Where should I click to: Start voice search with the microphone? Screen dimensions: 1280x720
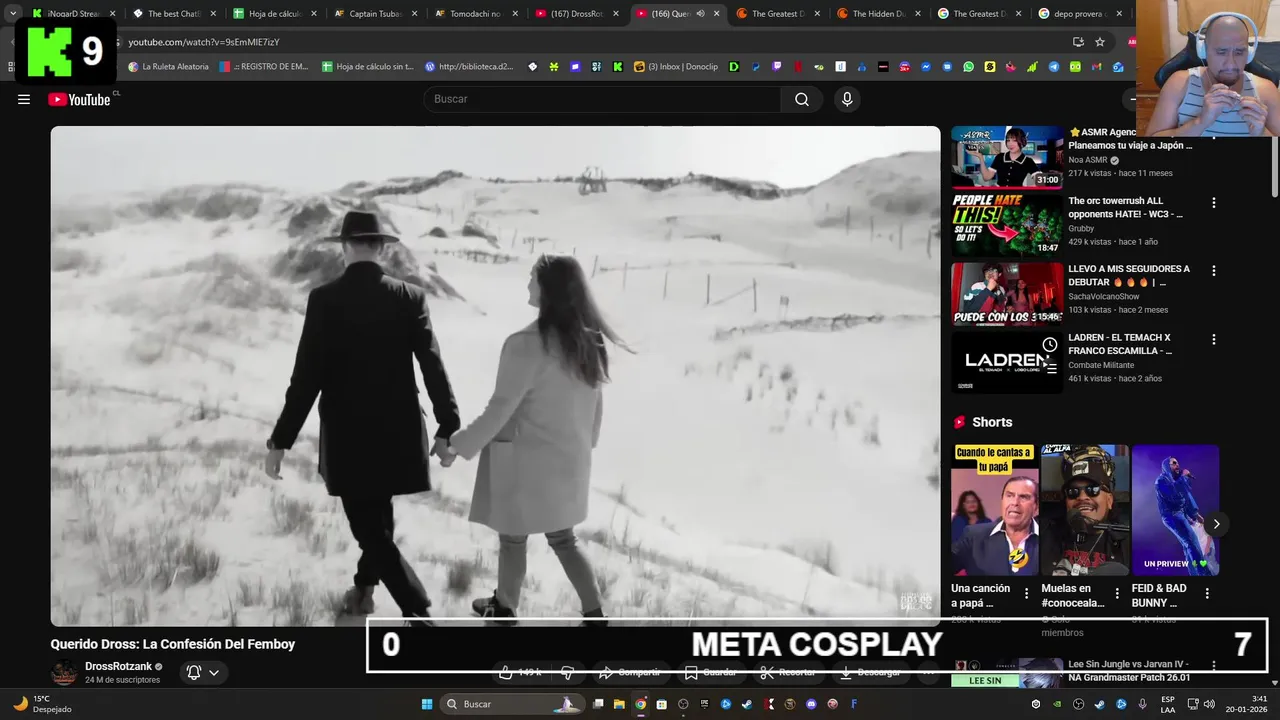click(x=847, y=99)
